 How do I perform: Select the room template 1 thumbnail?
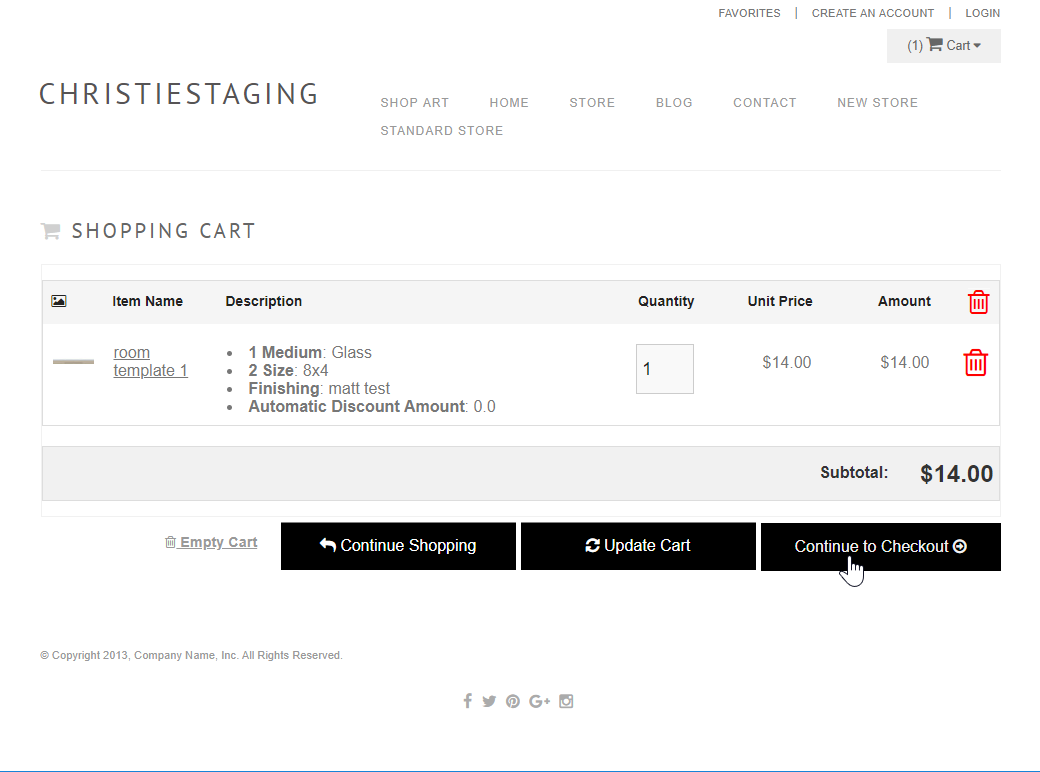coord(73,361)
